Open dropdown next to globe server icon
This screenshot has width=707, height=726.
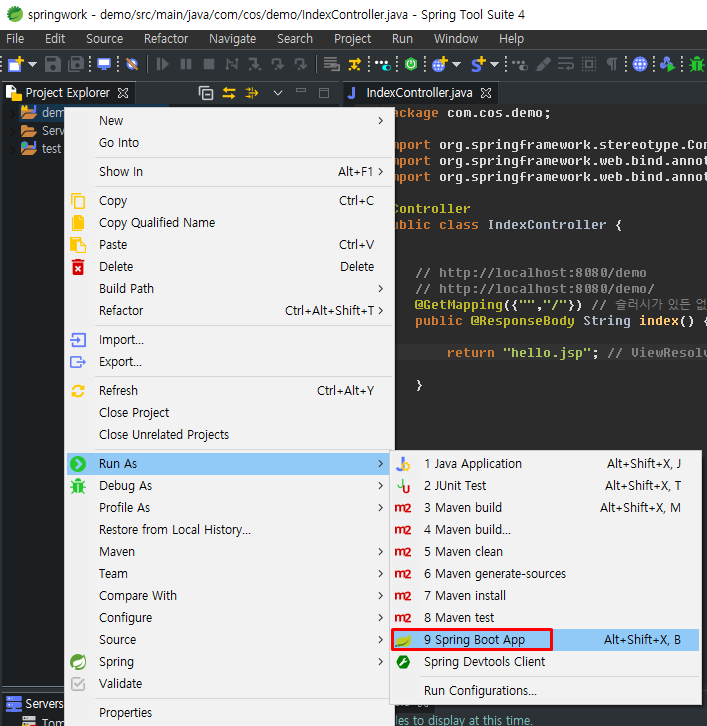[x=457, y=64]
